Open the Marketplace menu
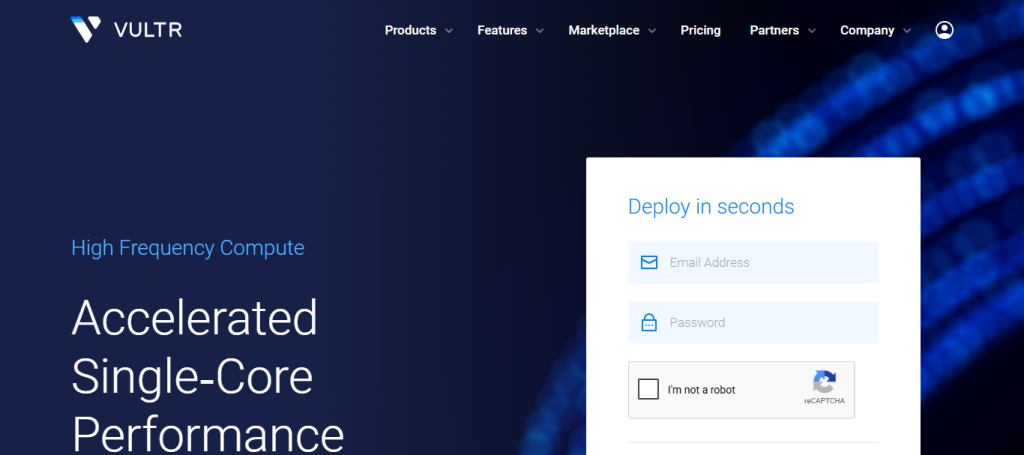The height and width of the screenshot is (455, 1024). tap(604, 30)
